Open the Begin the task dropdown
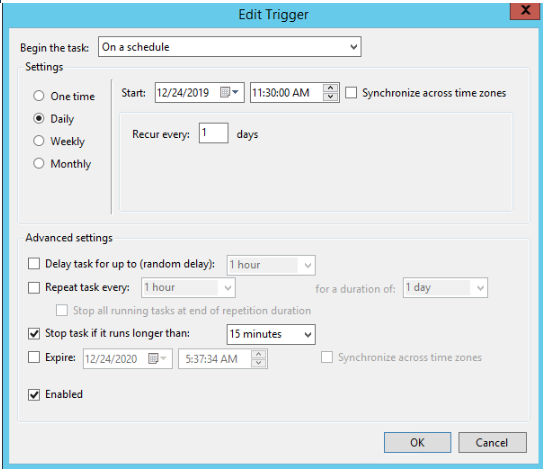Image resolution: width=545 pixels, height=471 pixels. [x=230, y=47]
